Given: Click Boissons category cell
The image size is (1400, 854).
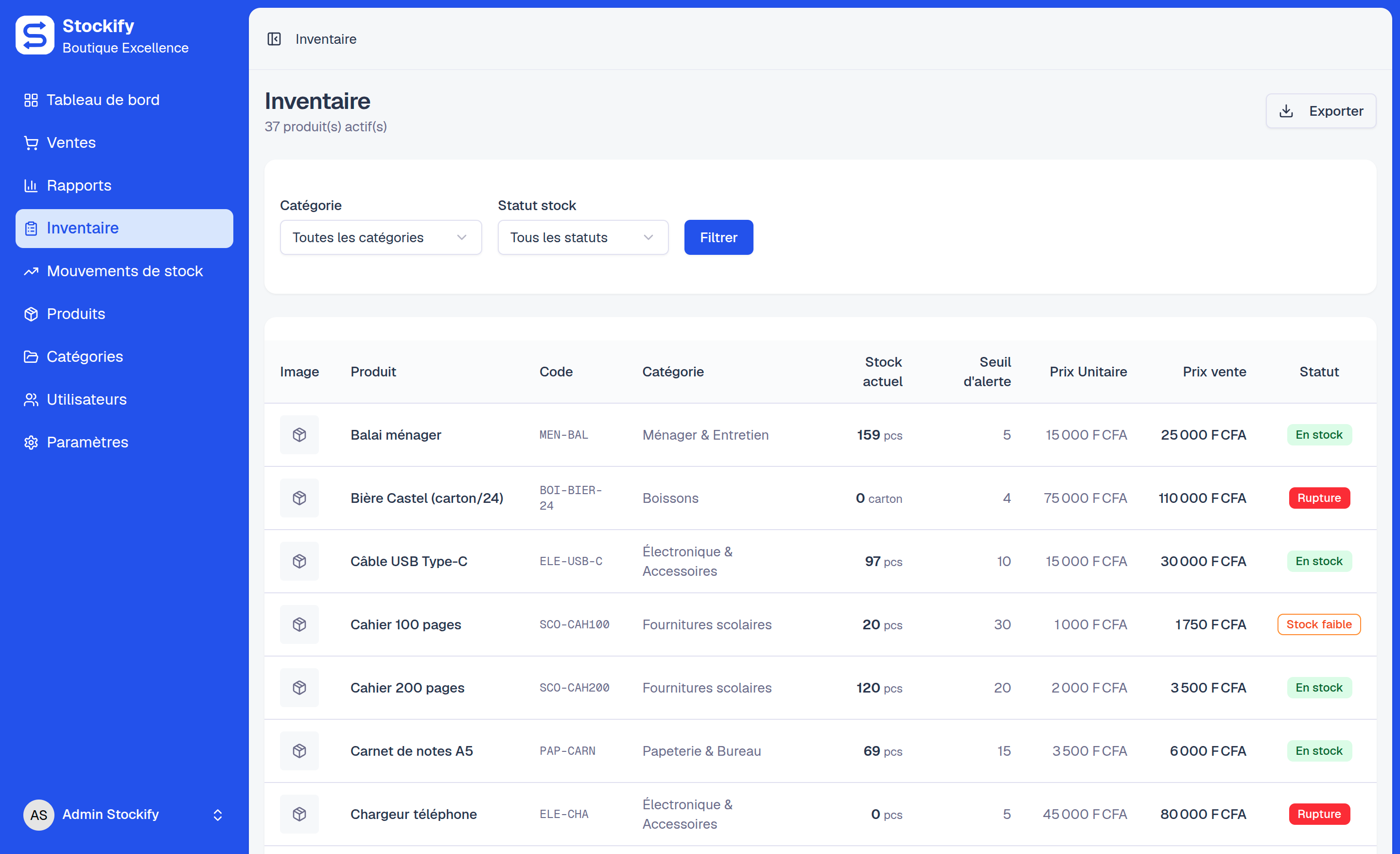Looking at the screenshot, I should (670, 498).
